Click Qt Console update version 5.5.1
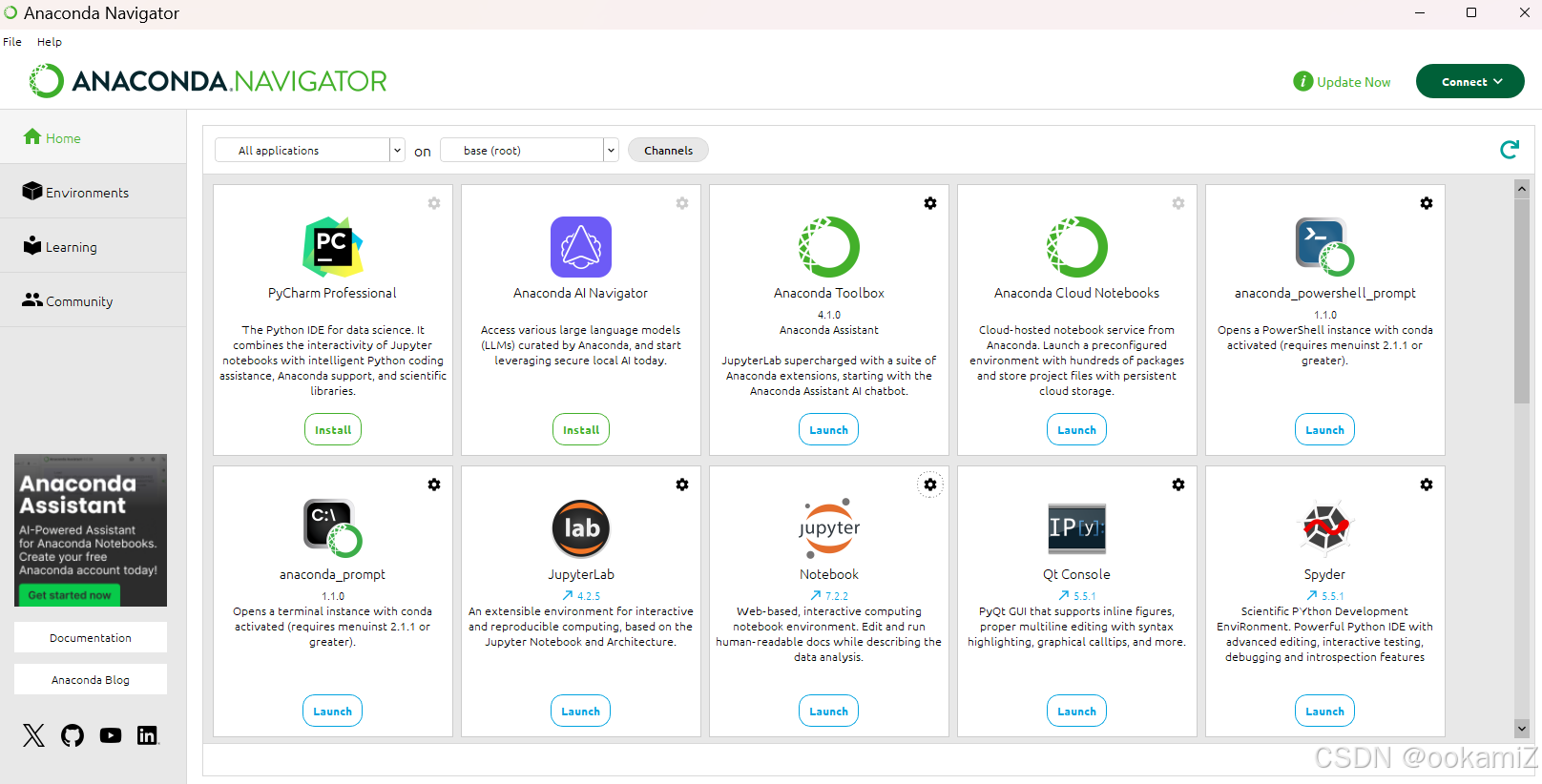Image resolution: width=1542 pixels, height=784 pixels. point(1077,596)
